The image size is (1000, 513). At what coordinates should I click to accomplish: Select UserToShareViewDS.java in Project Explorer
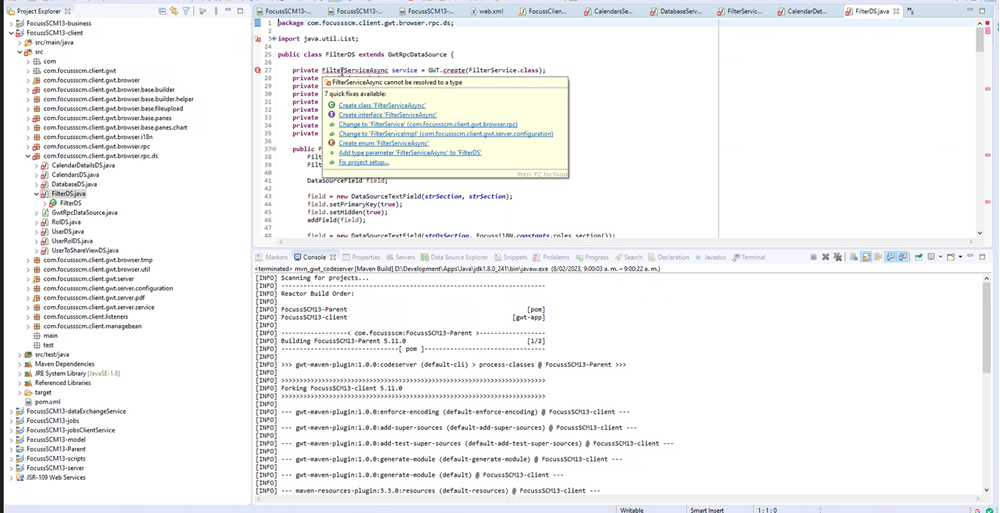[x=85, y=250]
